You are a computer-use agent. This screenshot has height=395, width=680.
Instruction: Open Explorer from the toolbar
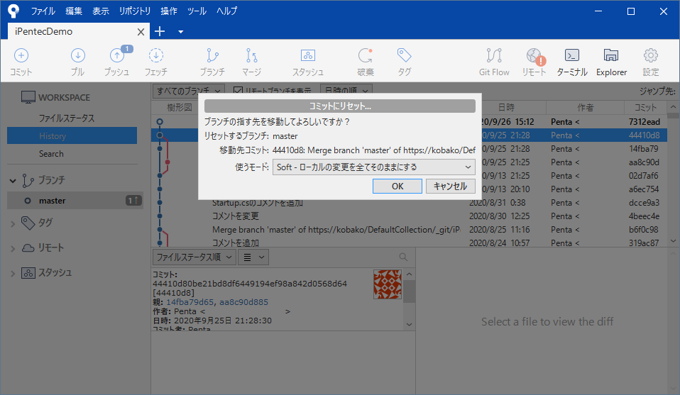(611, 55)
